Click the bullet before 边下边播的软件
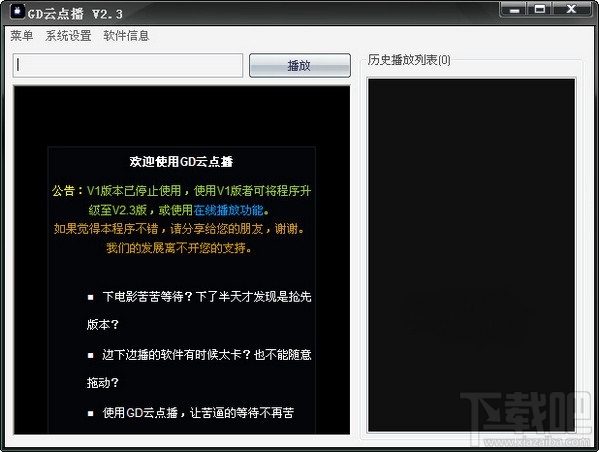This screenshot has width=599, height=452. (x=91, y=355)
